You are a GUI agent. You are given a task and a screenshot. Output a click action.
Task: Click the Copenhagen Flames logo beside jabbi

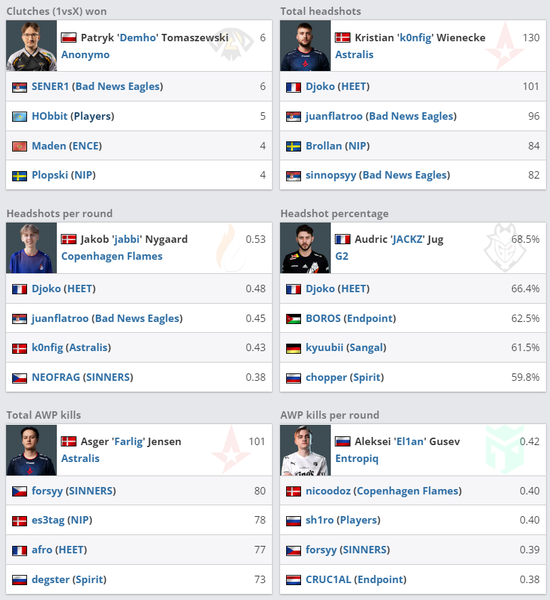[x=231, y=248]
